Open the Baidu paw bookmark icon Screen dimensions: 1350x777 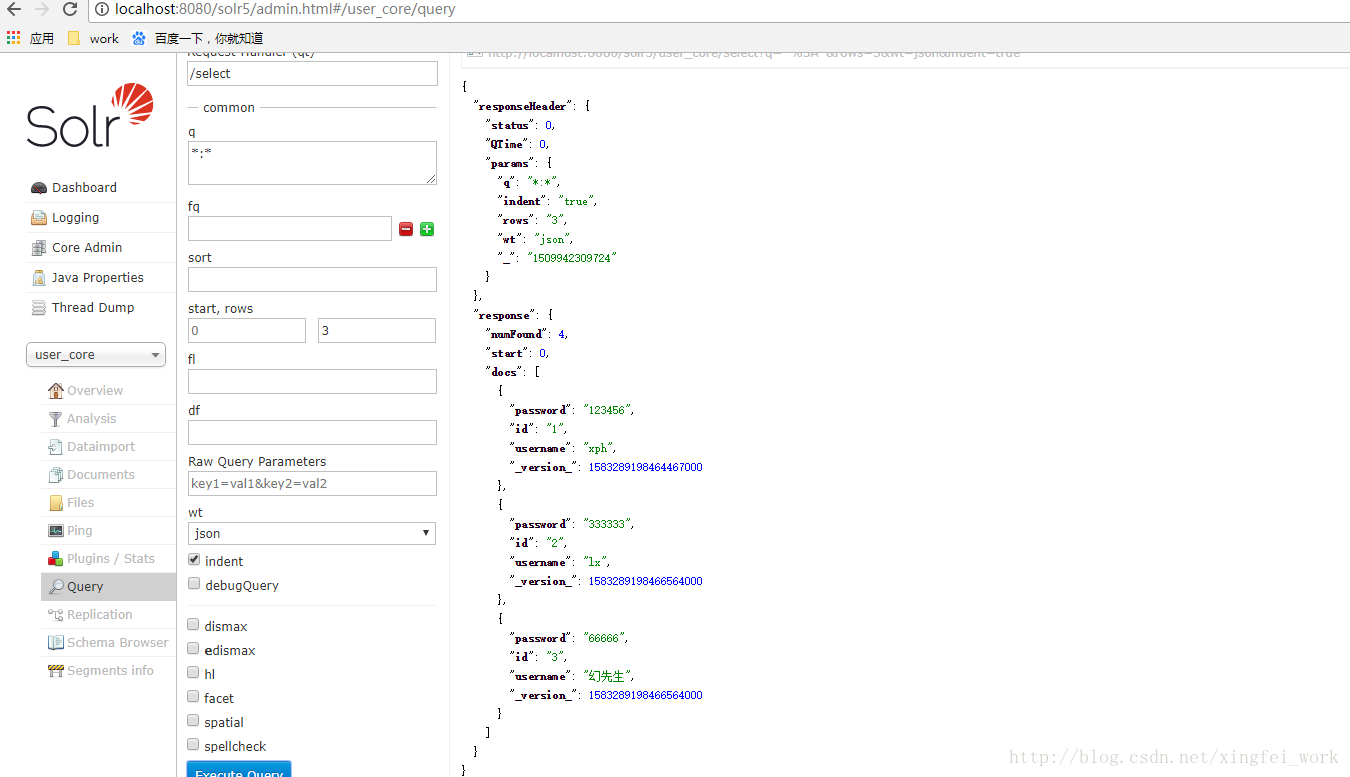tap(138, 38)
